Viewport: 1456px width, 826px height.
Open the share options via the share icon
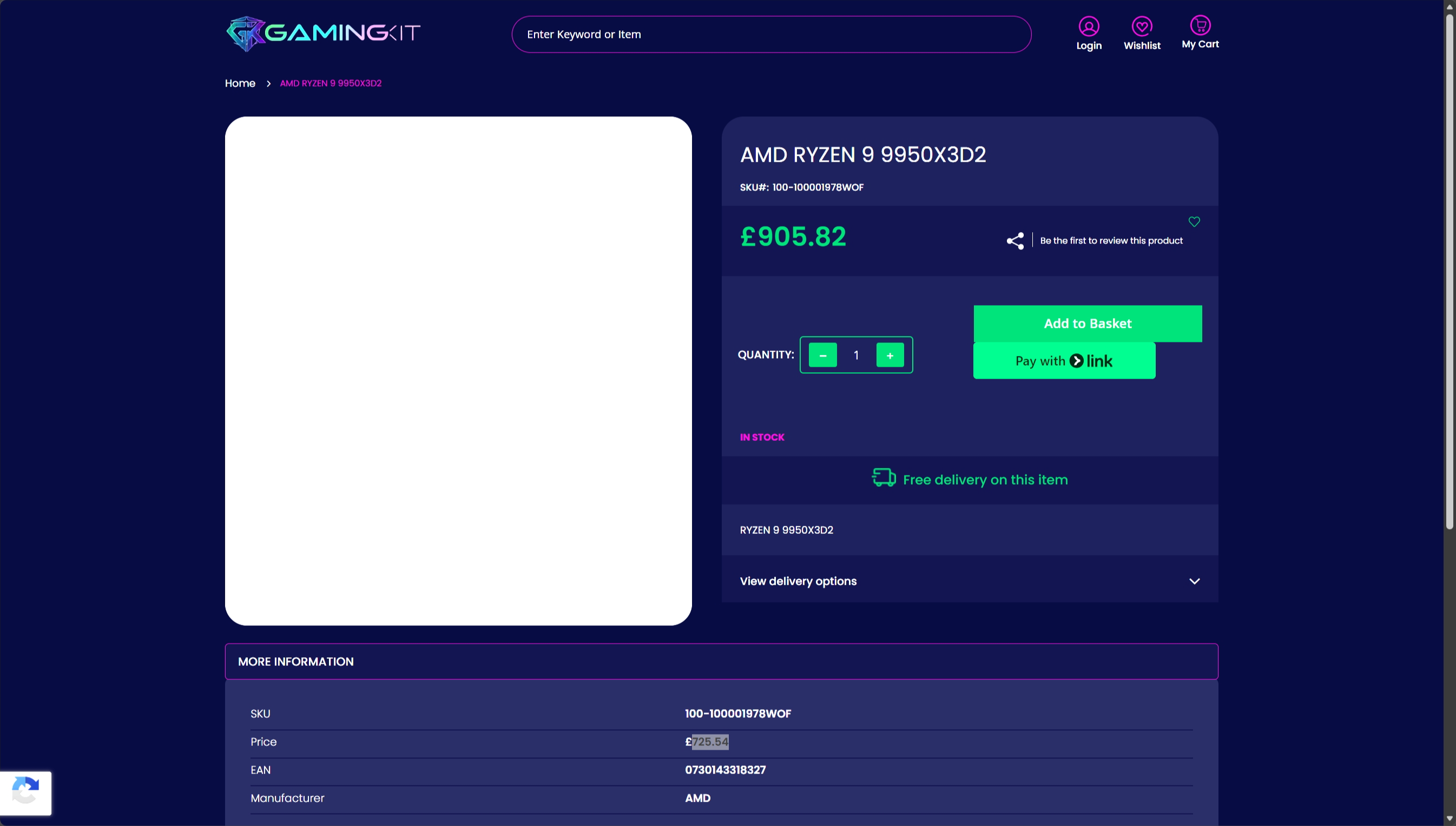1014,241
